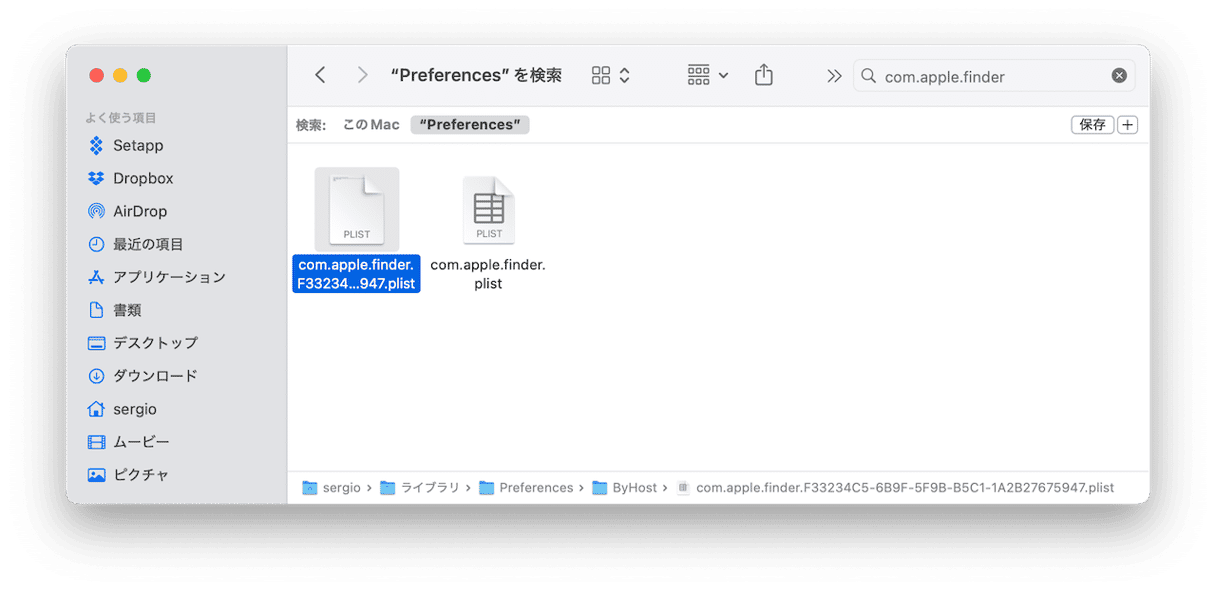Open ピクチャ folder in sidebar
The image size is (1216, 591).
tap(141, 475)
